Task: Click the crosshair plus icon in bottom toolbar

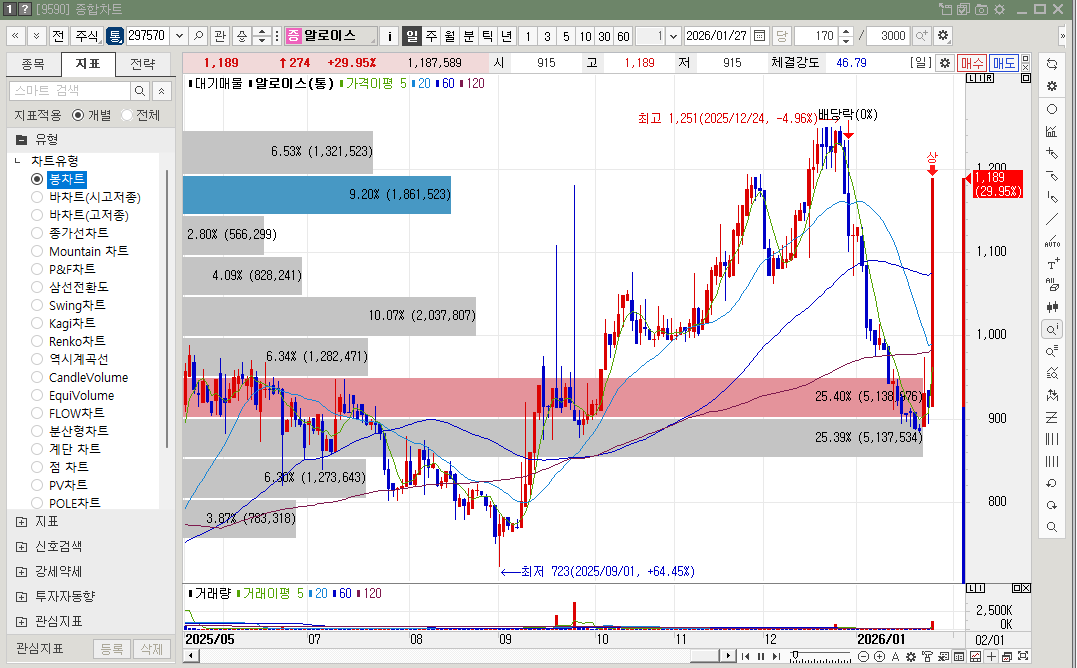Action: [991, 656]
